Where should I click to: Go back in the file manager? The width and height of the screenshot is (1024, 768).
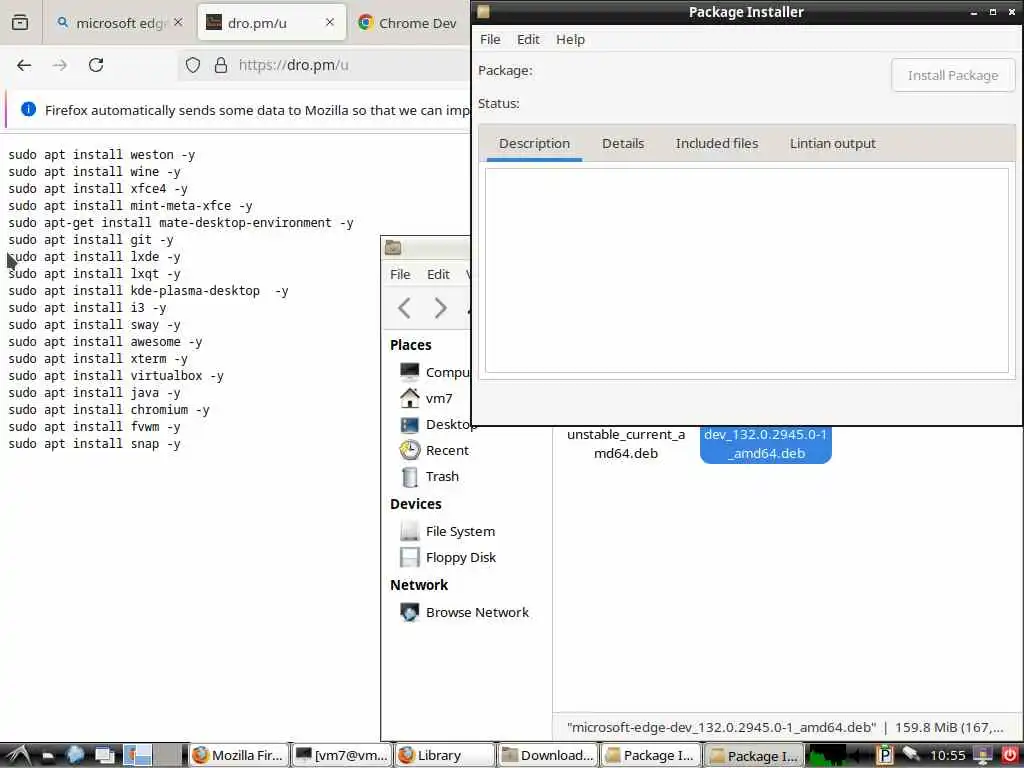404,308
